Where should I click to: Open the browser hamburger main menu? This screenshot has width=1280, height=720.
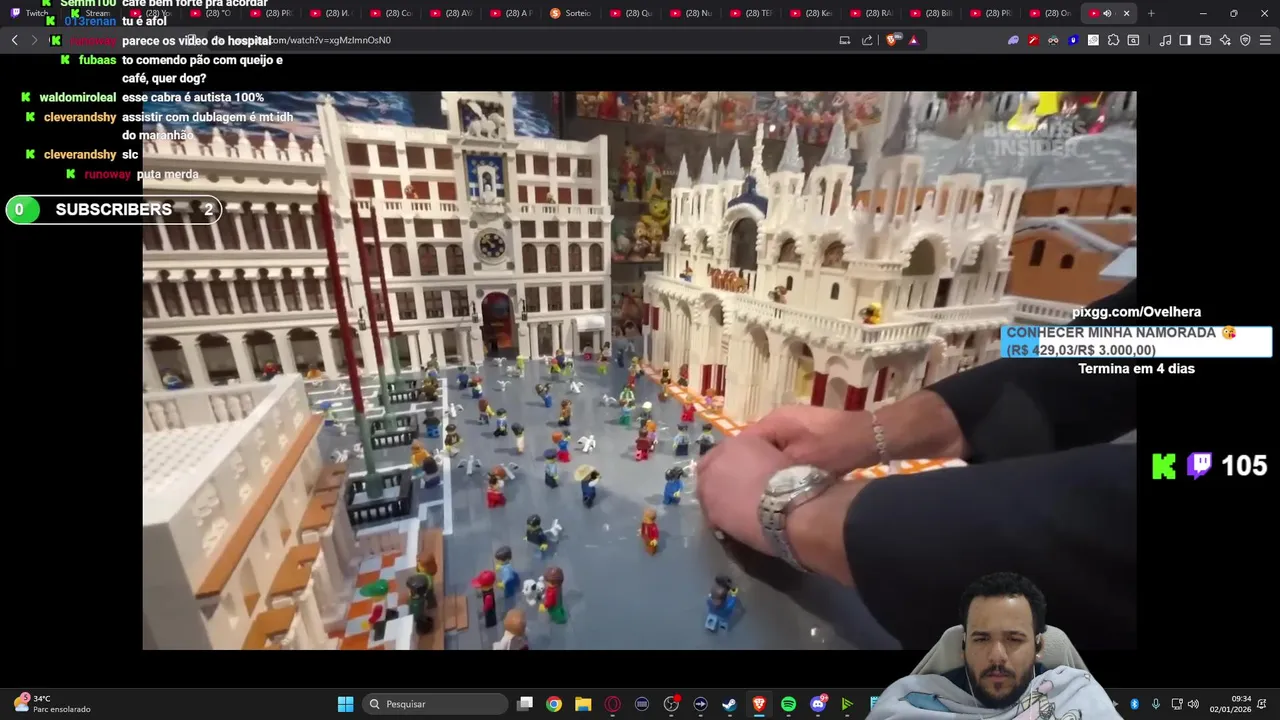(1265, 40)
